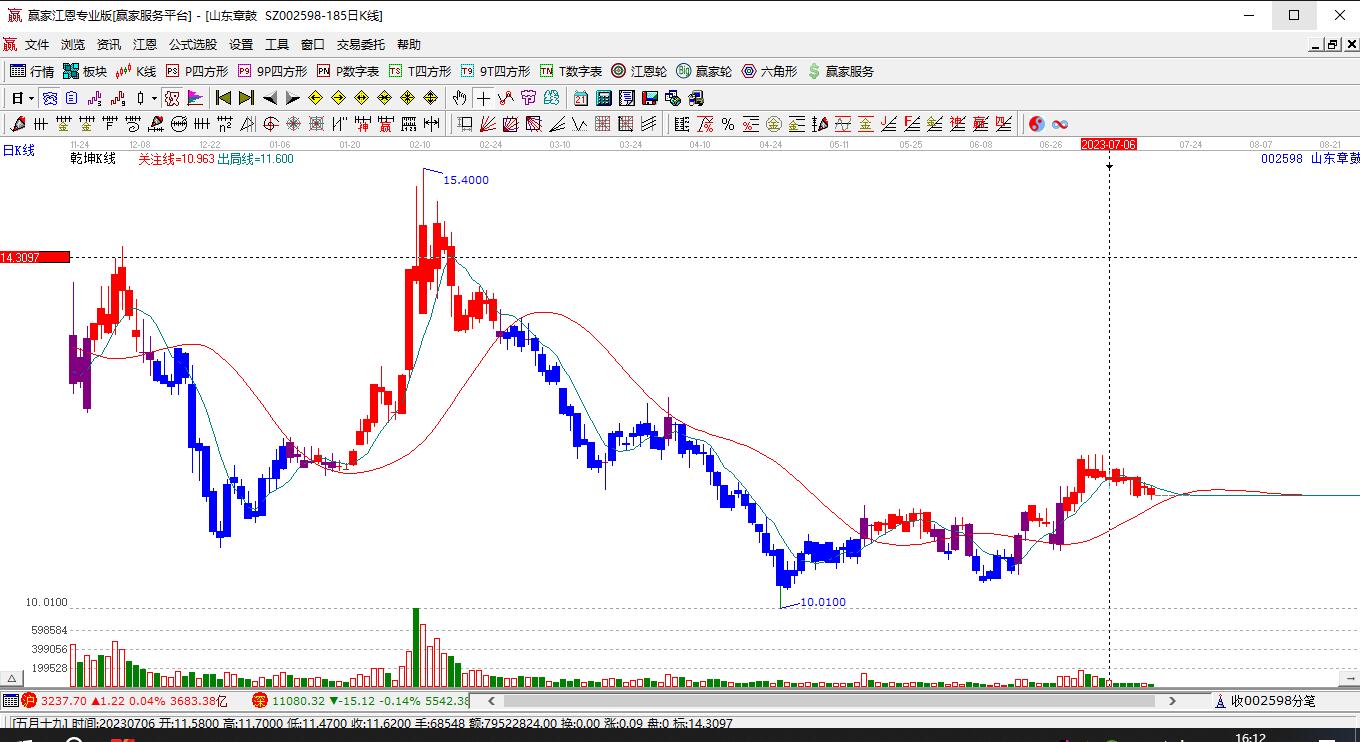
Task: Open the 浏览 menu
Action: click(x=73, y=45)
